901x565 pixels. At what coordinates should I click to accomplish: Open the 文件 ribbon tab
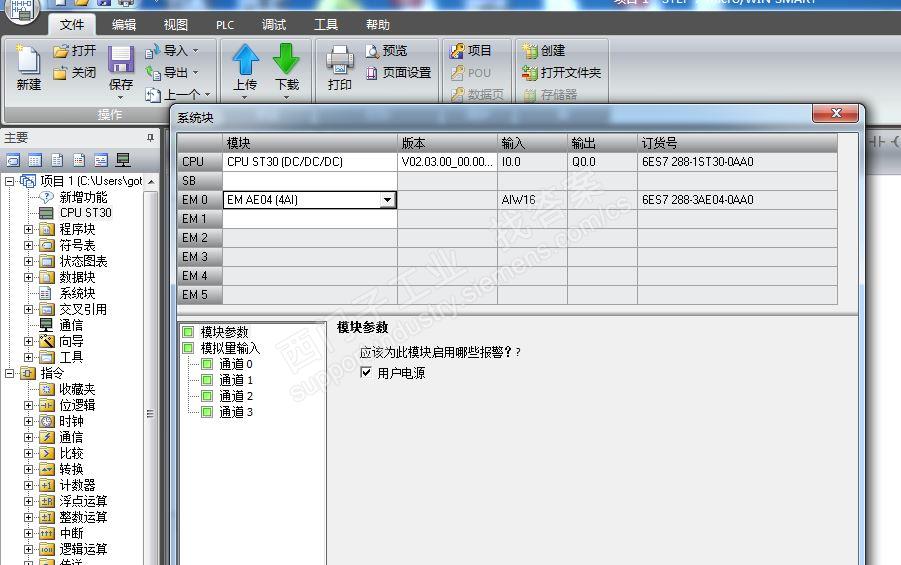point(71,25)
